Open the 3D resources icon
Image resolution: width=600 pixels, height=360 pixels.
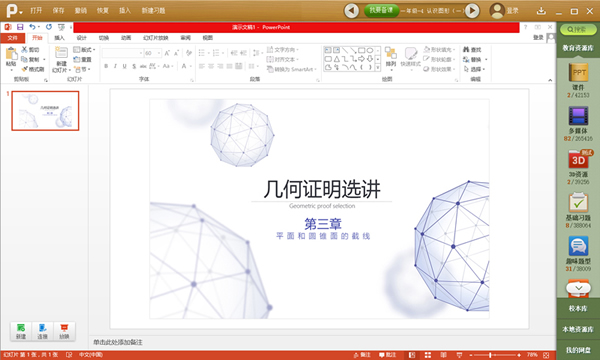coord(579,159)
